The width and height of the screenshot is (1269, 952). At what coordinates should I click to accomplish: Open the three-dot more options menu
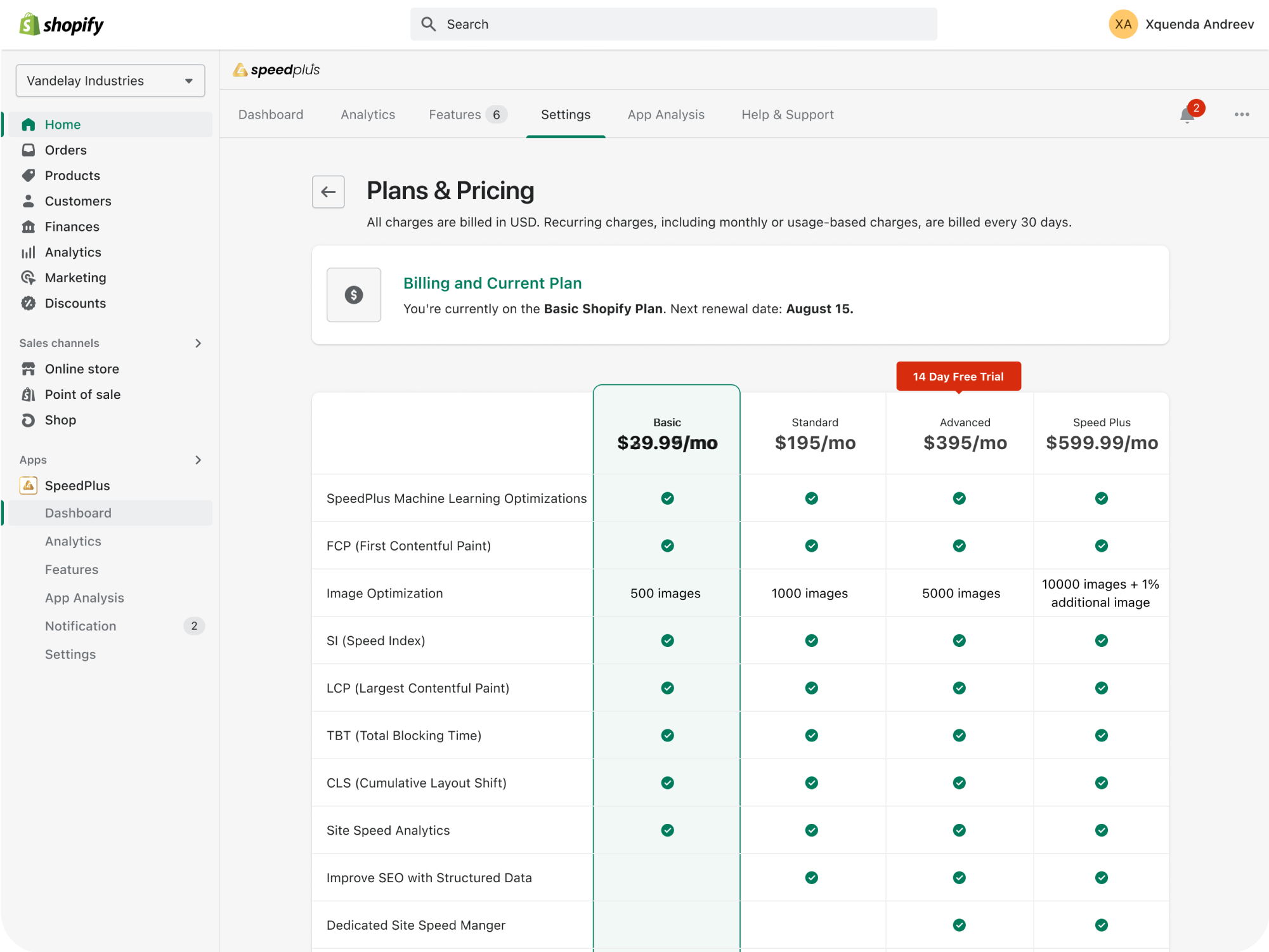coord(1241,115)
